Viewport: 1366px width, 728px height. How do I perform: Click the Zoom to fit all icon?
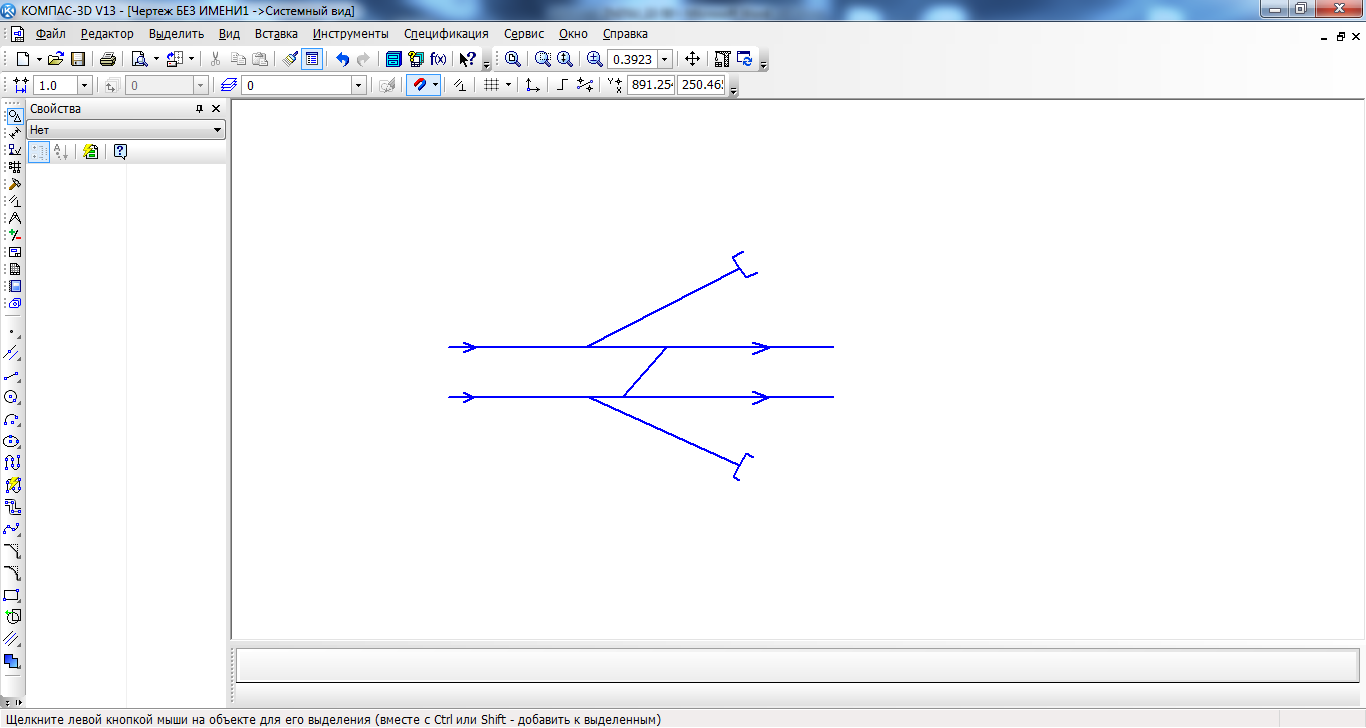pyautogui.click(x=512, y=59)
